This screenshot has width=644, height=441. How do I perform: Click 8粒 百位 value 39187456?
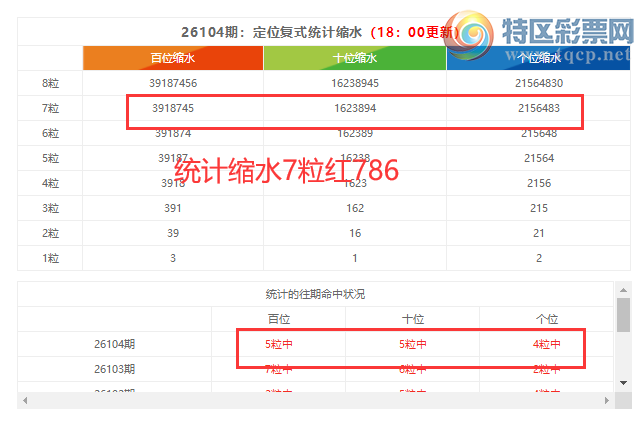173,83
